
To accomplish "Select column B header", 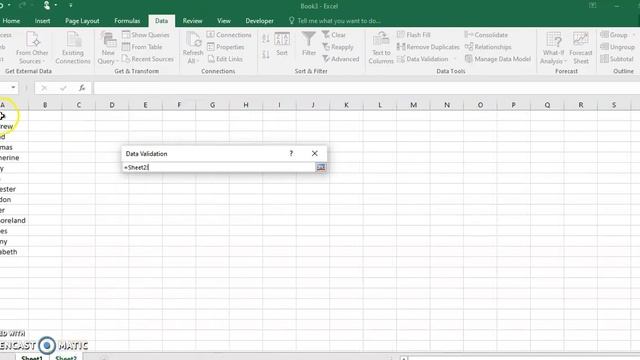I will (x=45, y=105).
